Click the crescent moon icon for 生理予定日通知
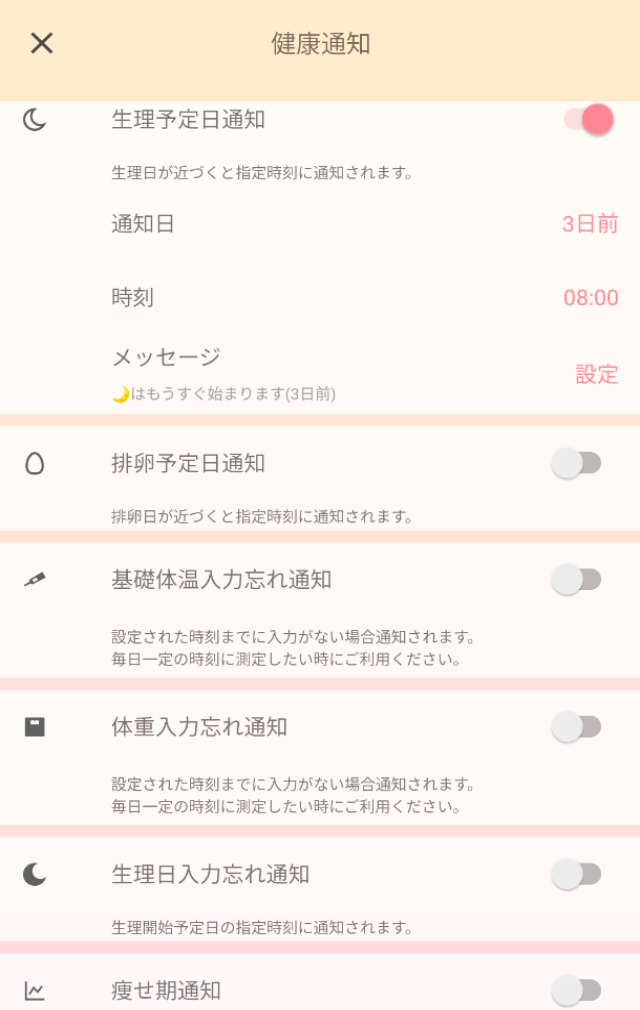 tap(33, 119)
